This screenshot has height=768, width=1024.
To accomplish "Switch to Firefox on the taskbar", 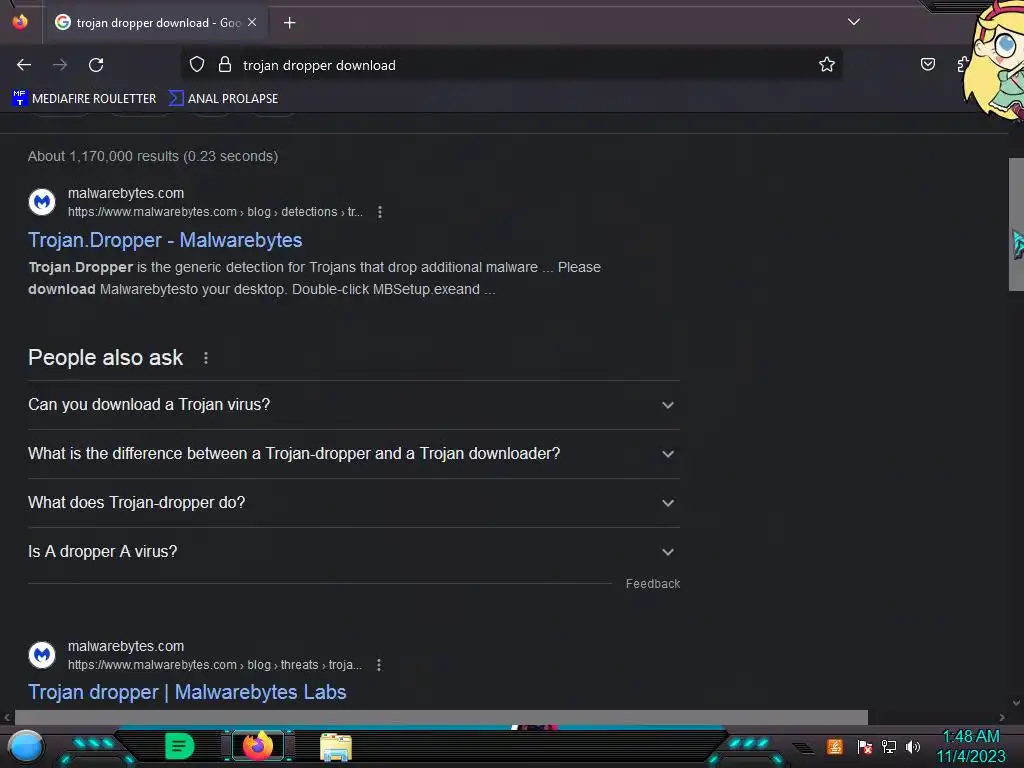I will (258, 746).
